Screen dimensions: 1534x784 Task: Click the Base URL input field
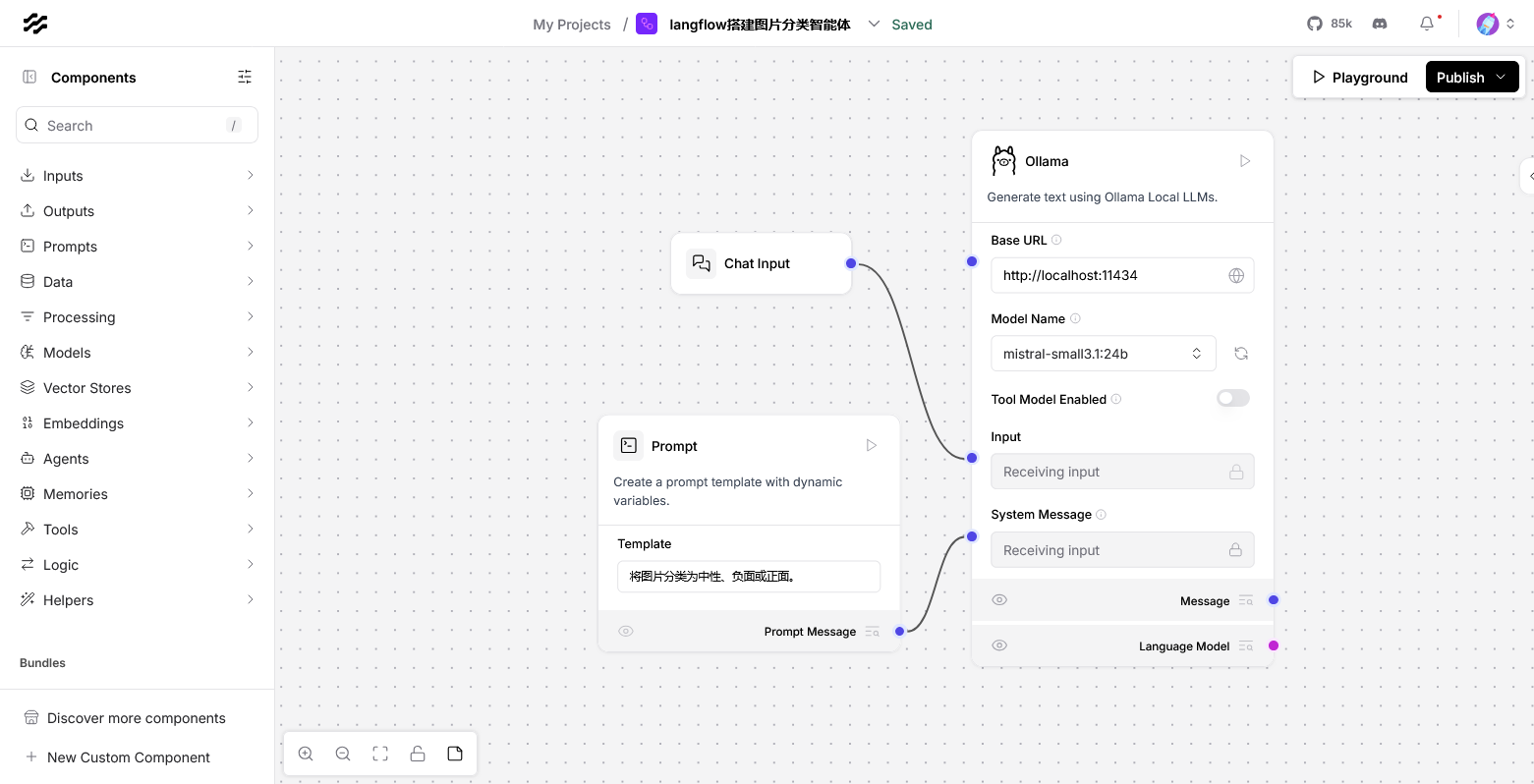point(1122,275)
